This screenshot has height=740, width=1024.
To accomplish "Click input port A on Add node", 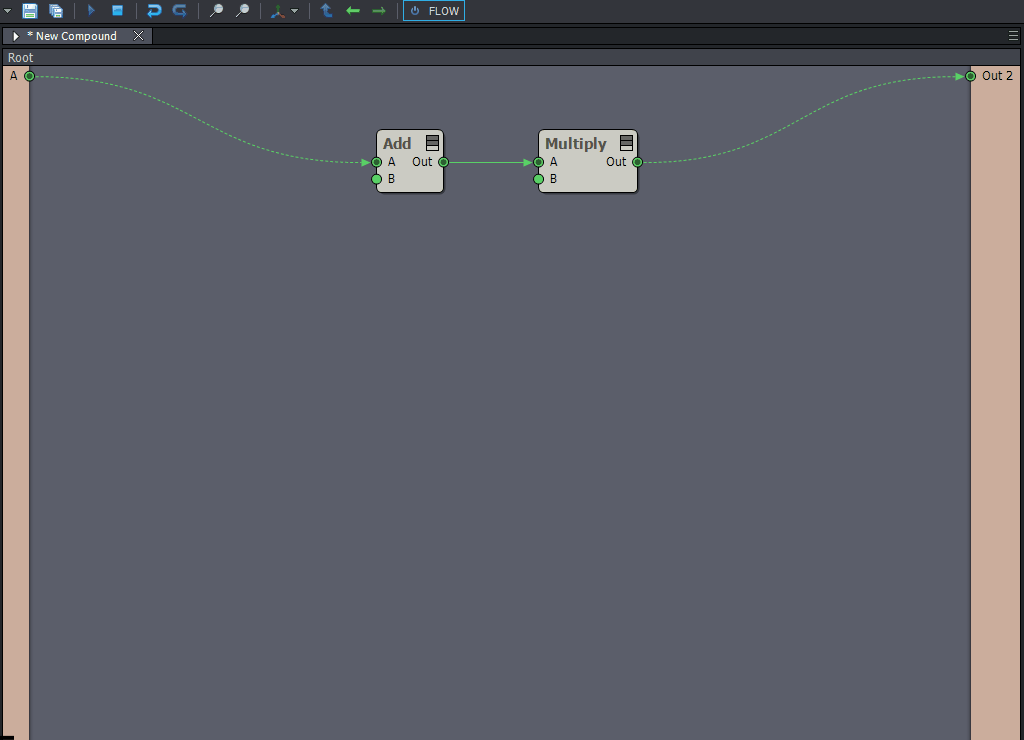I will (x=377, y=162).
